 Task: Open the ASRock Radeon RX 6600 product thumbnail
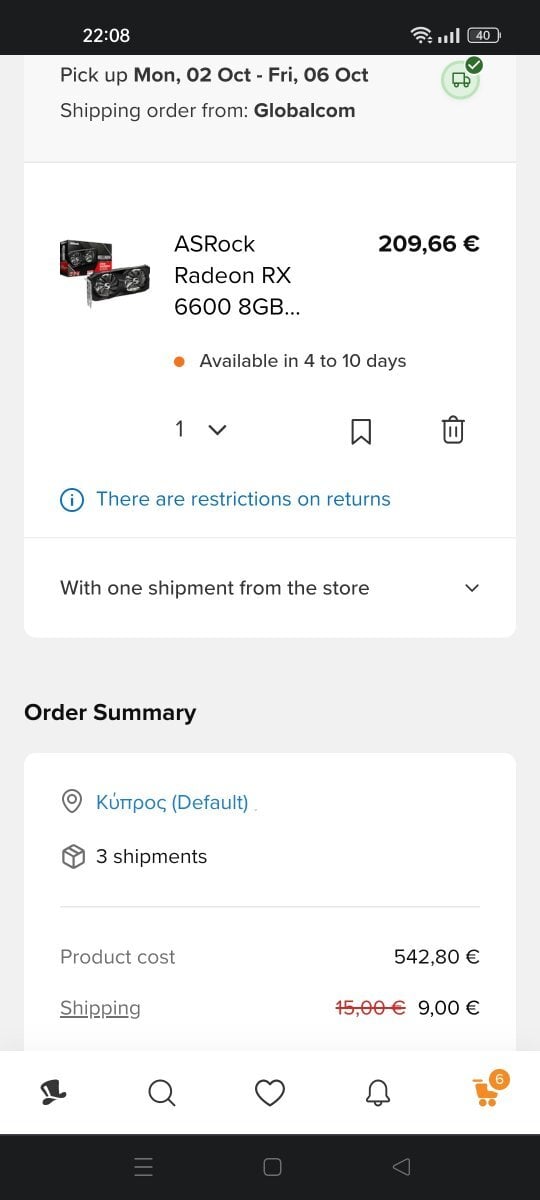pos(105,273)
